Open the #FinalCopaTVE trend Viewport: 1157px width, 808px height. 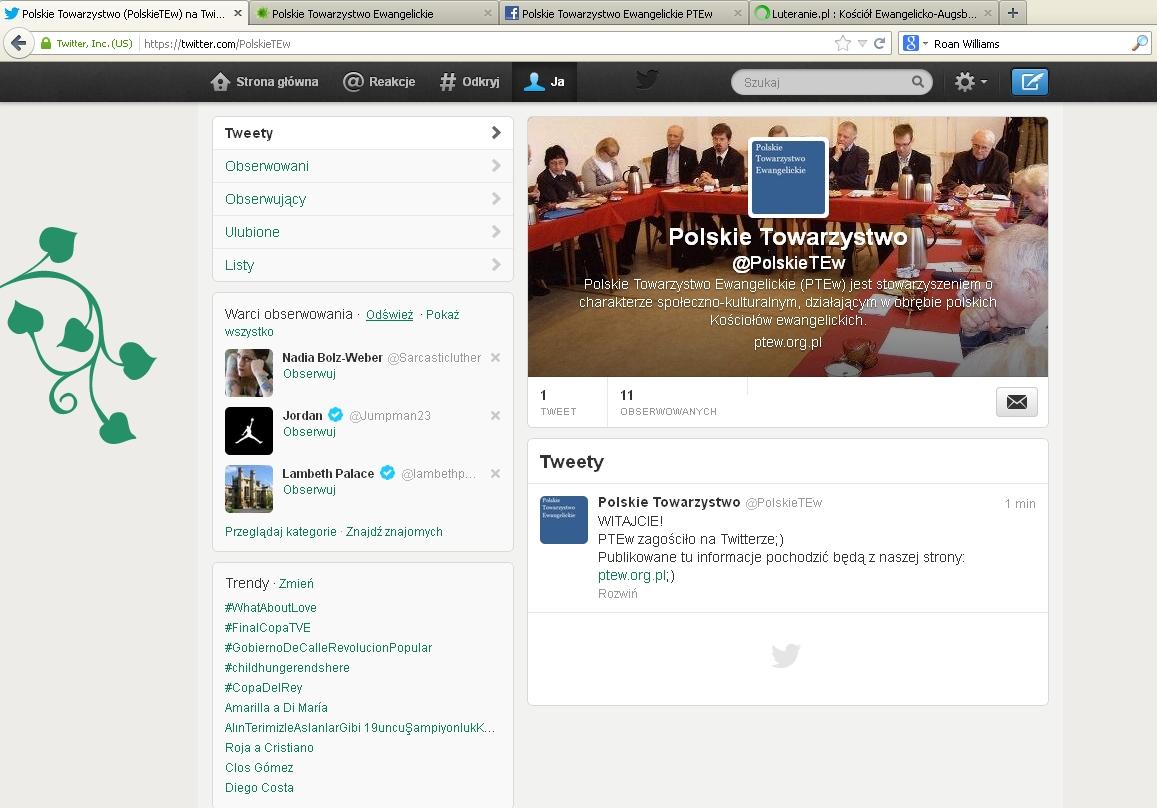click(x=267, y=628)
